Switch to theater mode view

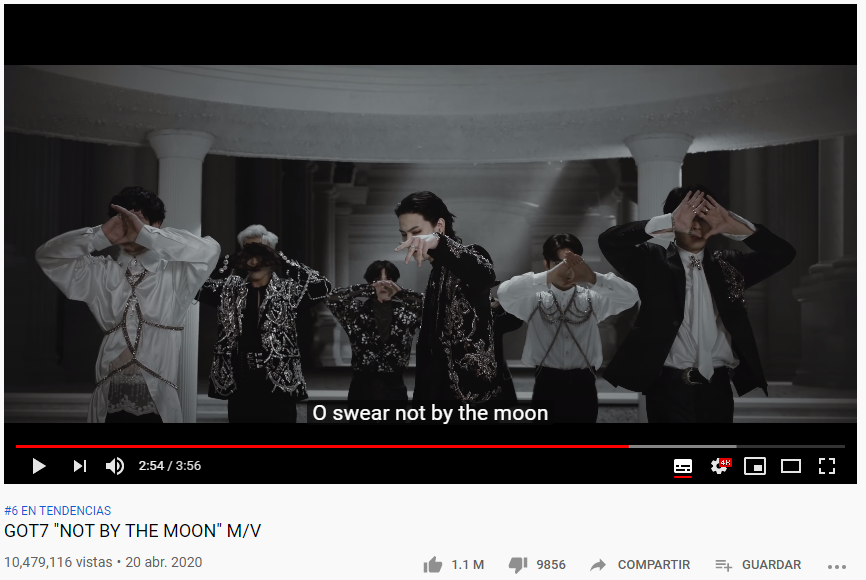coord(791,466)
